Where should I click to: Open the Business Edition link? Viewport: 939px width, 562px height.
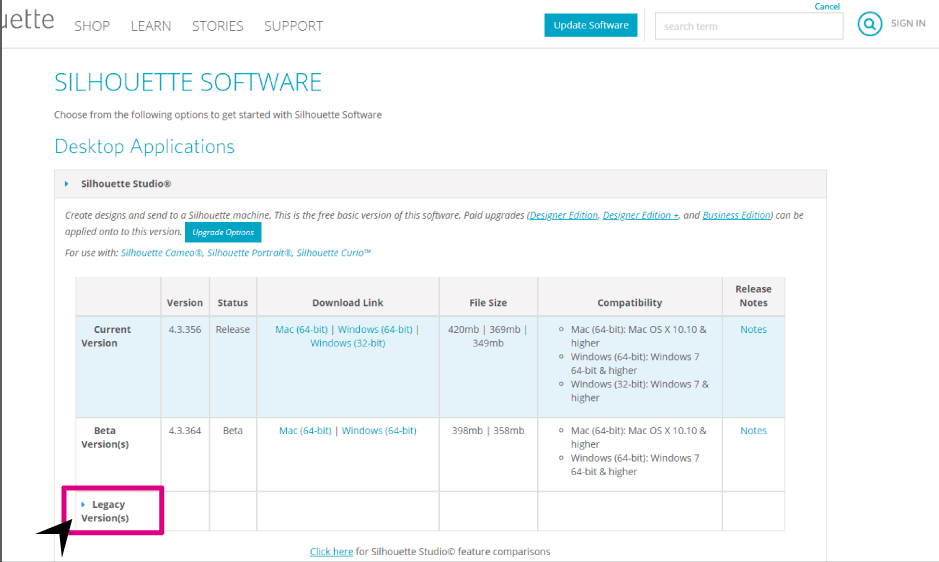737,215
